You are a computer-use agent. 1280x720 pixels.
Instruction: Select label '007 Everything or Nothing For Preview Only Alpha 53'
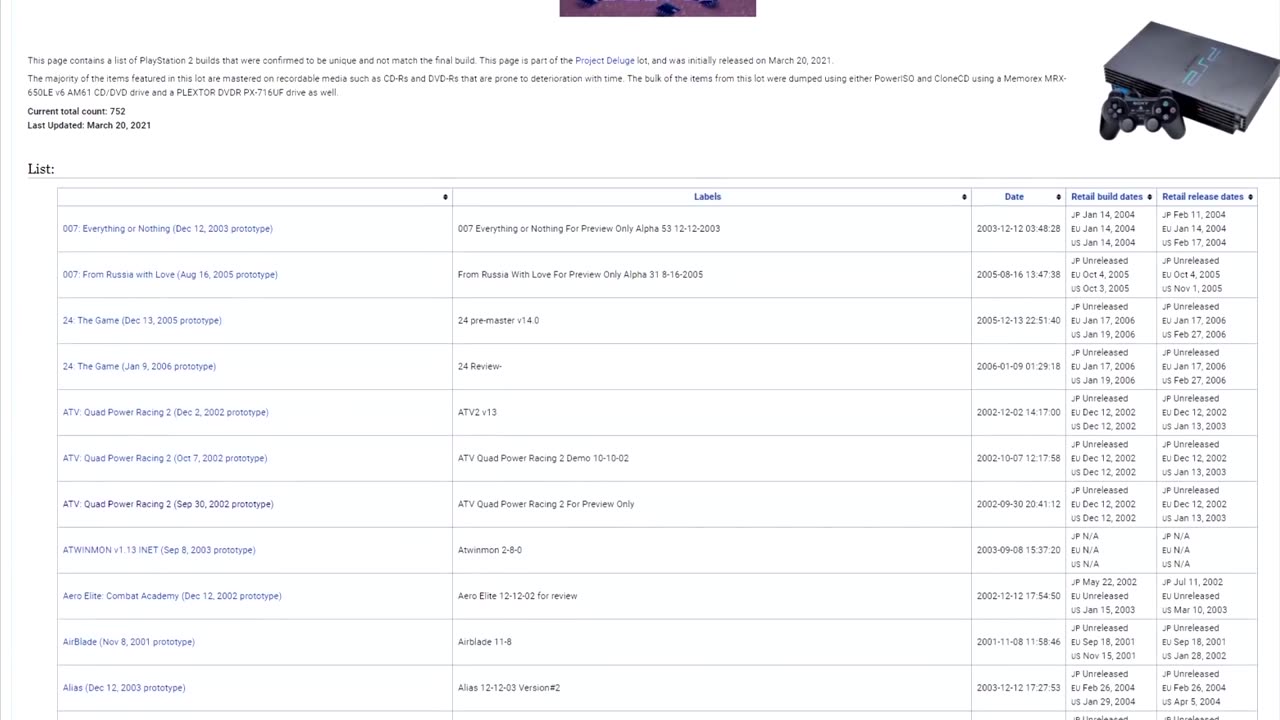[x=562, y=229]
